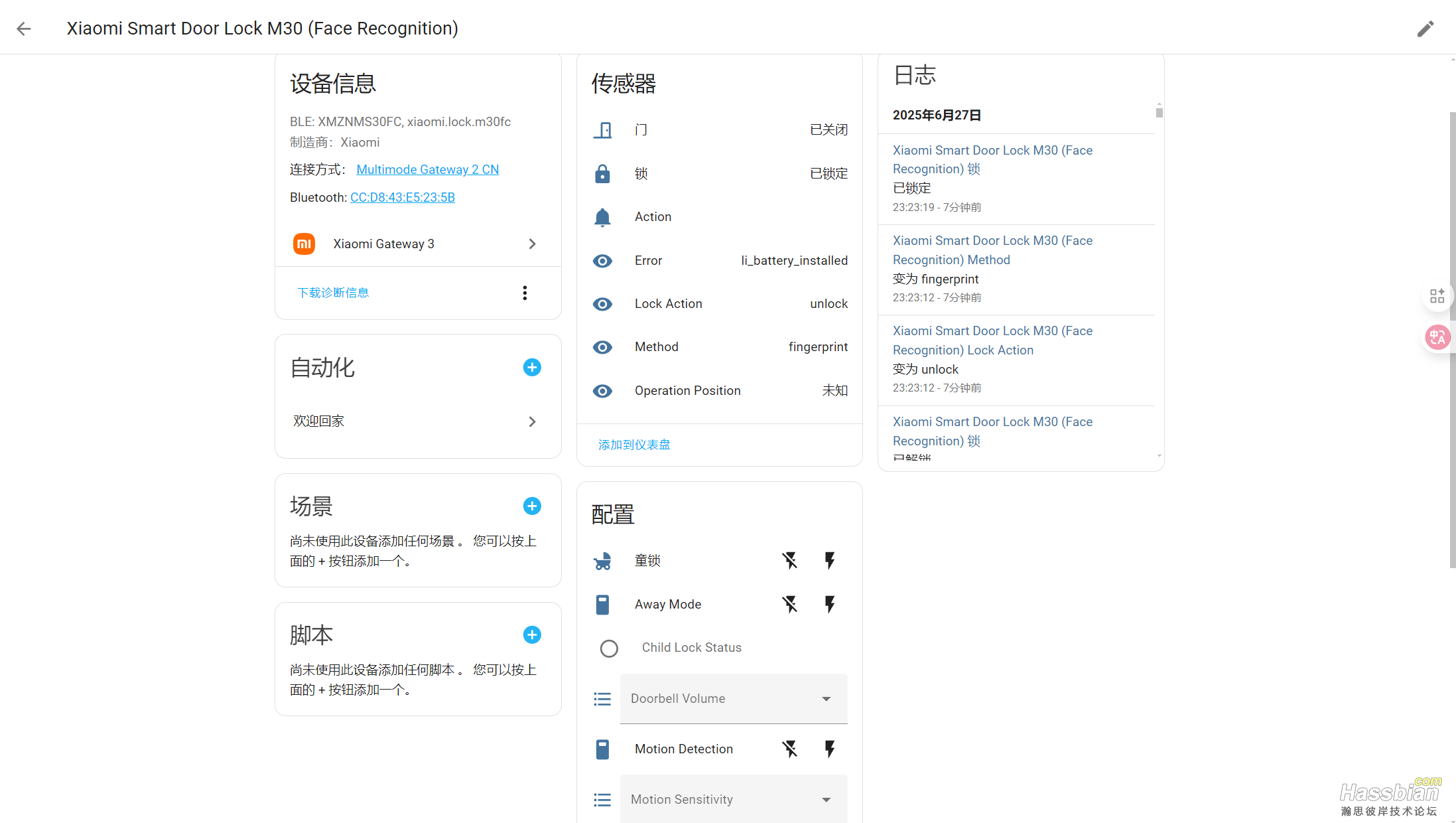Click the page vertical scrollbar
Screen dimensions: 1456x823
coord(1452,340)
